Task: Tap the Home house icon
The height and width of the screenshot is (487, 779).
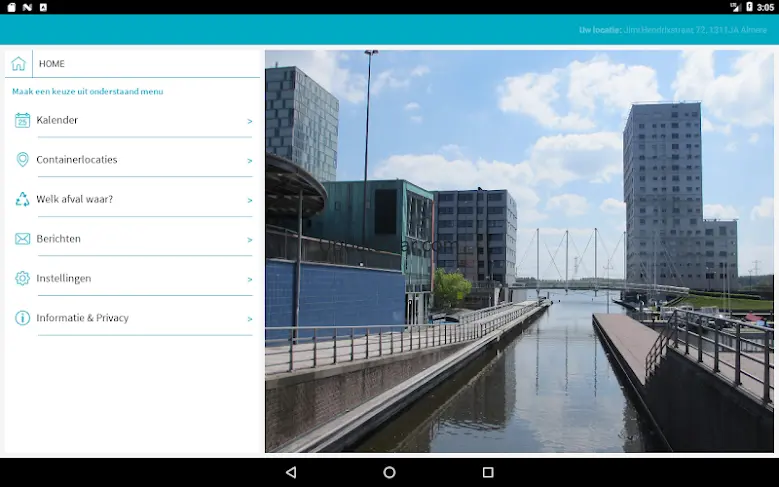Action: 18,64
